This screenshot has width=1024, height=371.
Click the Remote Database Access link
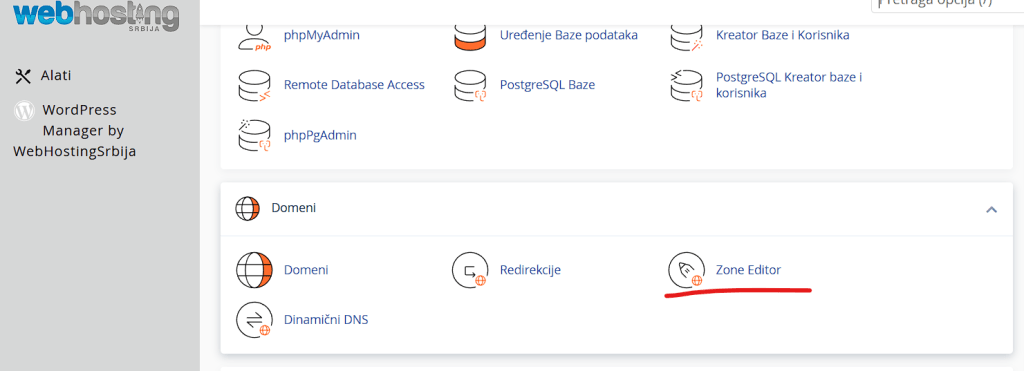pos(354,85)
